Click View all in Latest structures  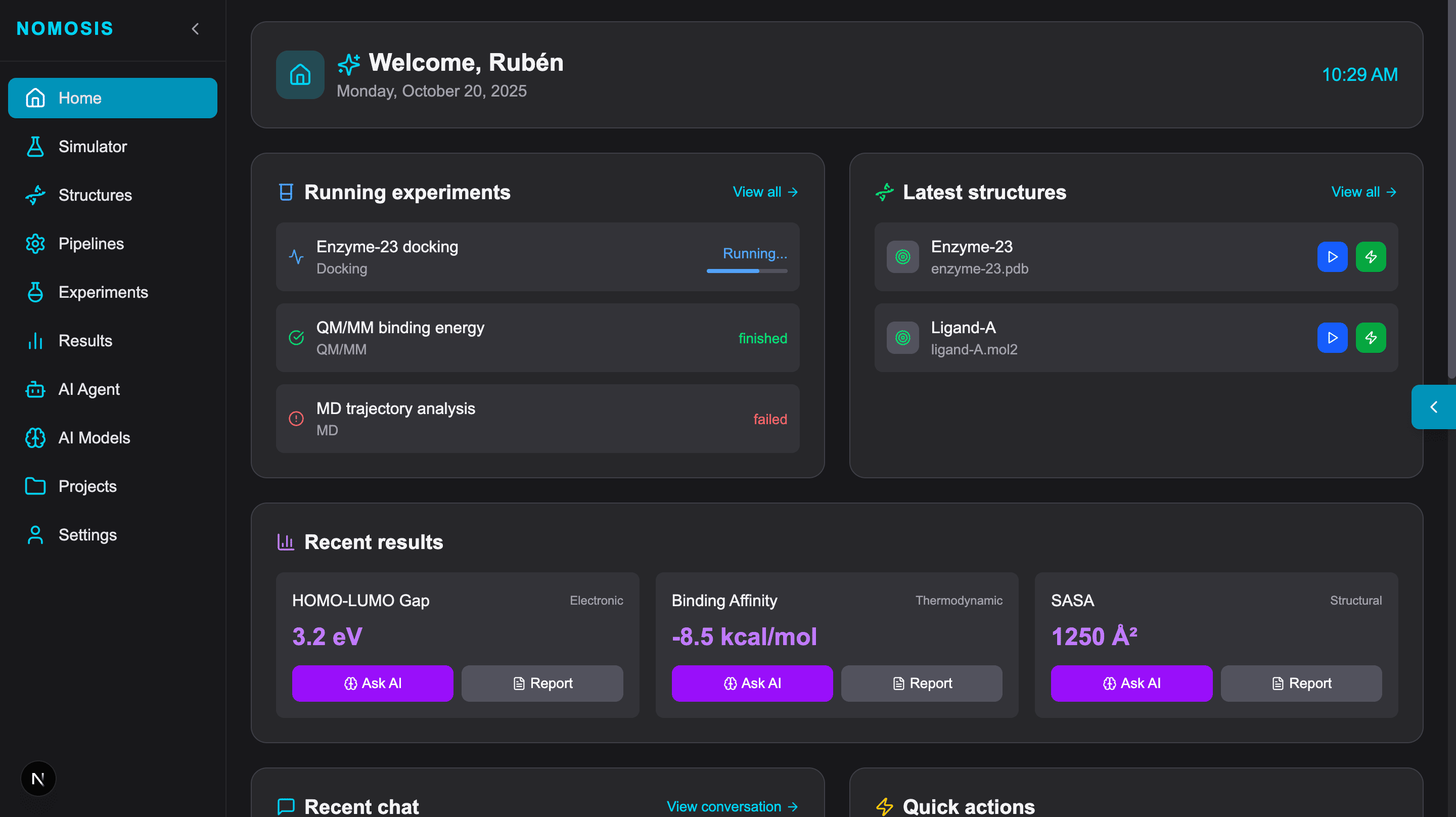pyautogui.click(x=1363, y=192)
